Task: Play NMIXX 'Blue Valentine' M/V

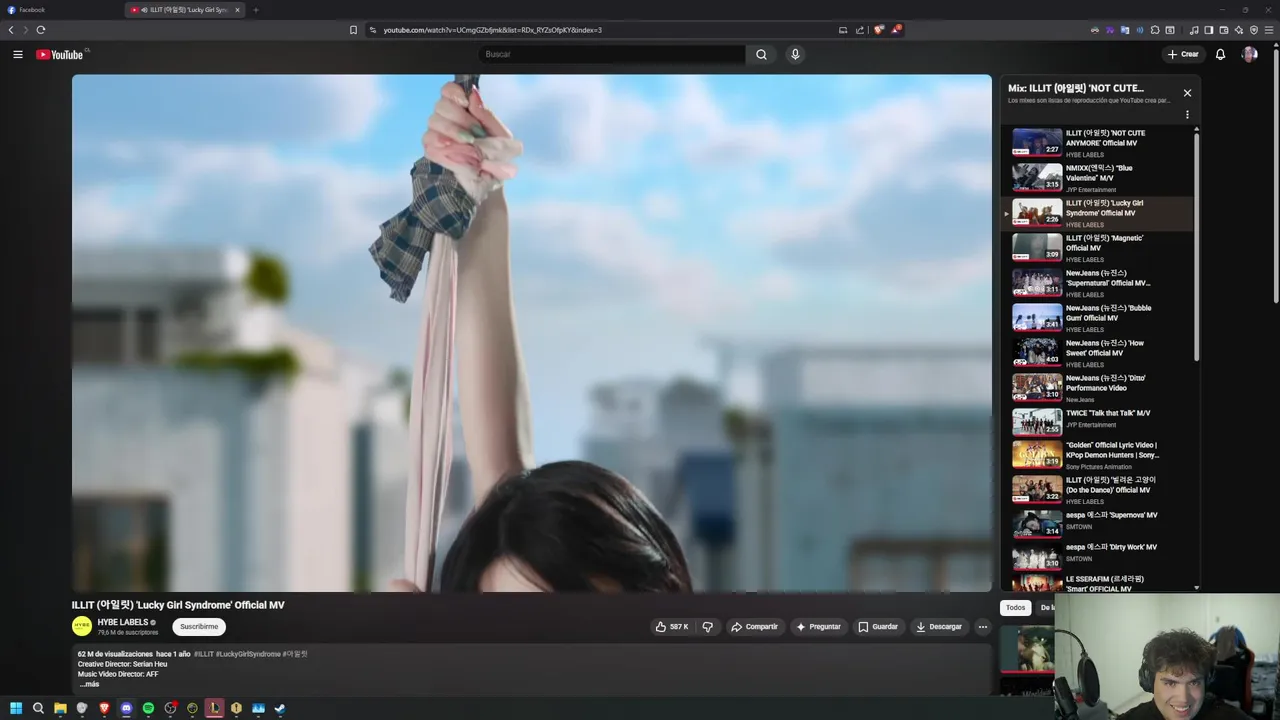Action: [1098, 178]
